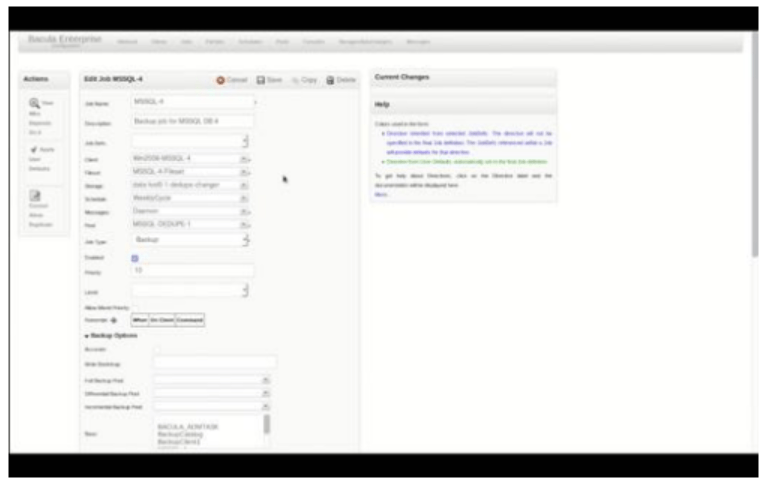
Task: Click the On Client Runscript column button
Action: pyautogui.click(x=162, y=320)
